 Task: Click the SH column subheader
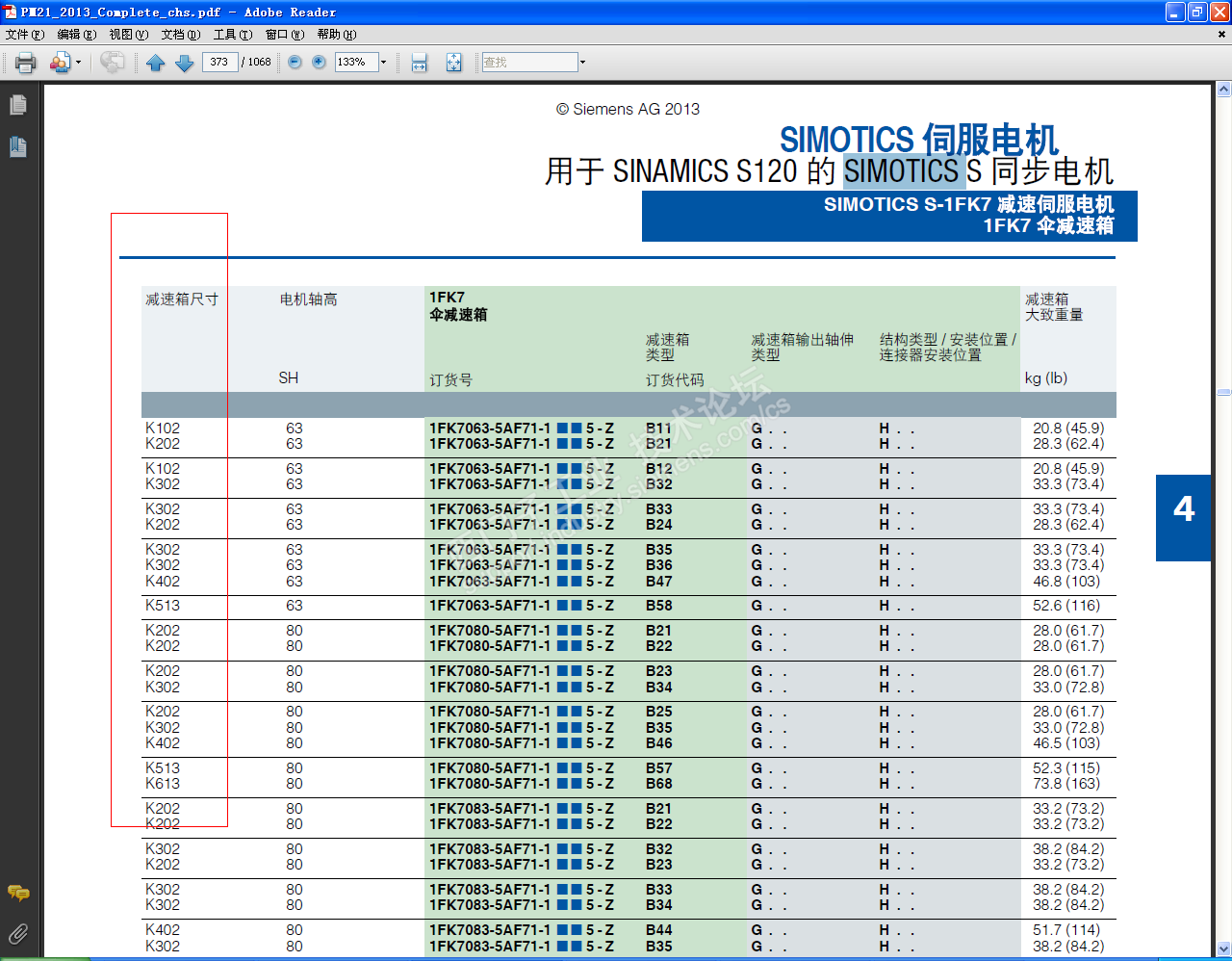(289, 378)
